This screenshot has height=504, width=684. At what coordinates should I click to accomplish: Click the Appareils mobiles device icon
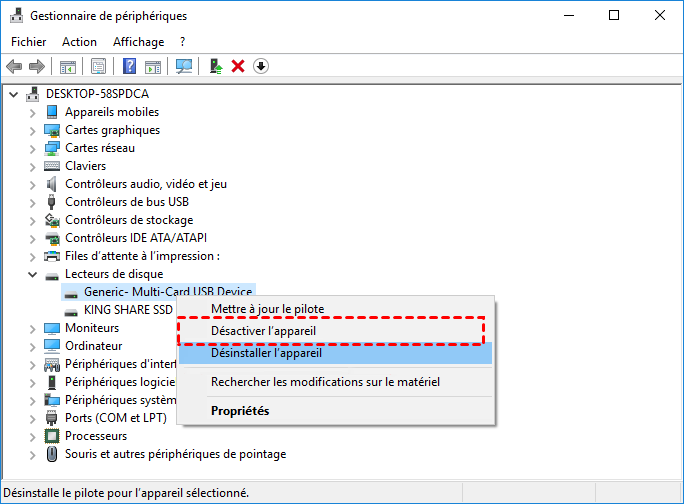click(52, 112)
